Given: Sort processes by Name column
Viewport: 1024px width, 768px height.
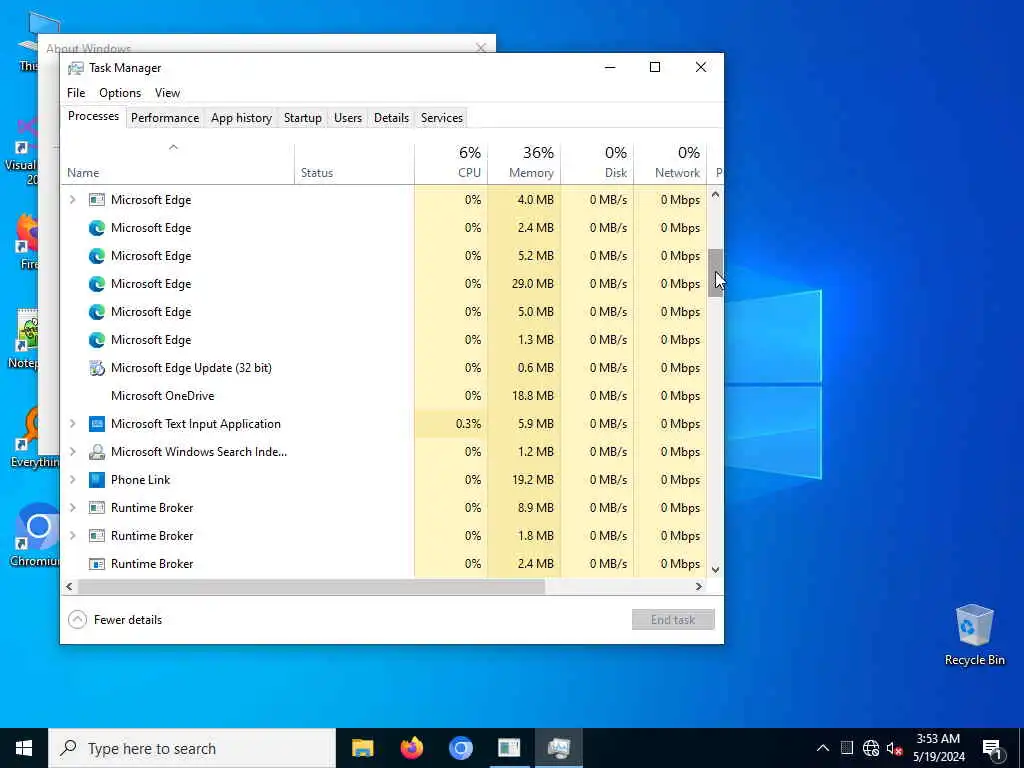Looking at the screenshot, I should (178, 163).
